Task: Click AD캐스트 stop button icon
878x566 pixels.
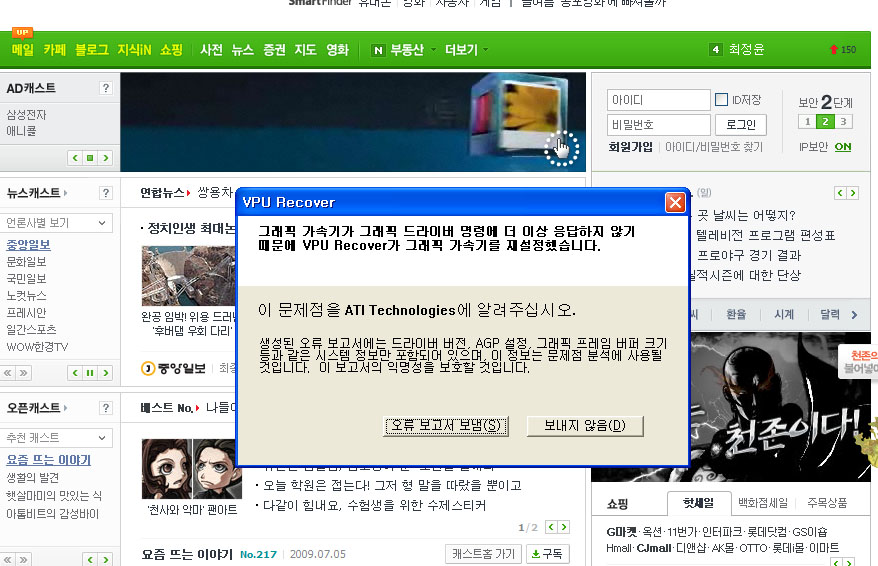Action: coord(90,158)
